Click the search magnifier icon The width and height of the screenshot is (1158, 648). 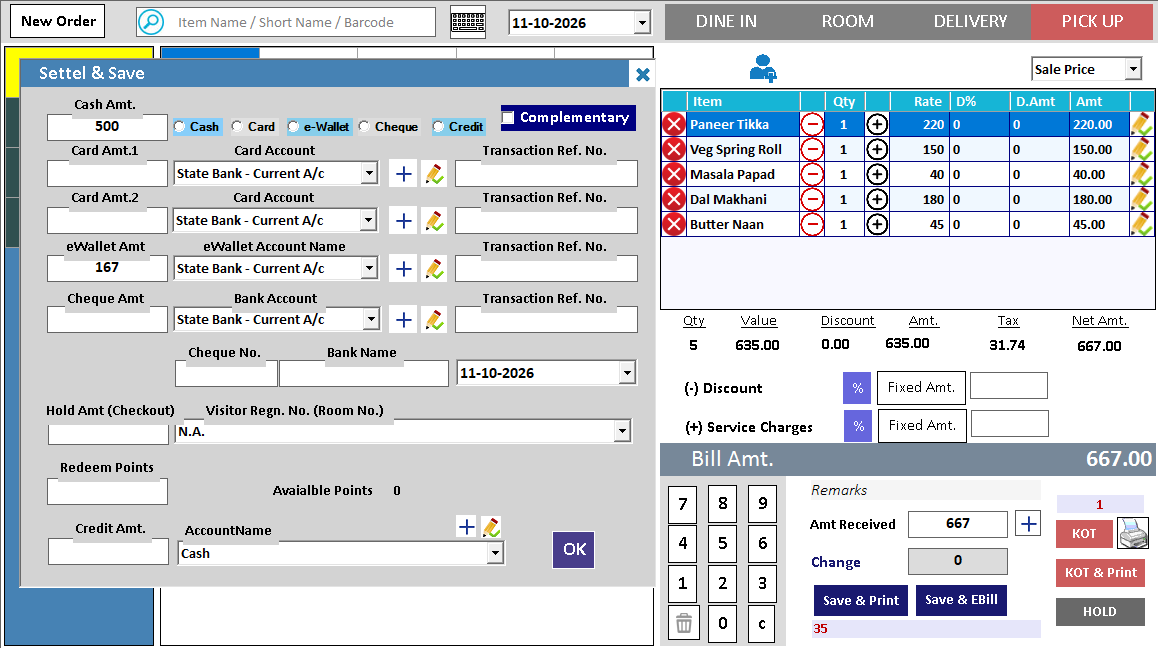pos(151,22)
